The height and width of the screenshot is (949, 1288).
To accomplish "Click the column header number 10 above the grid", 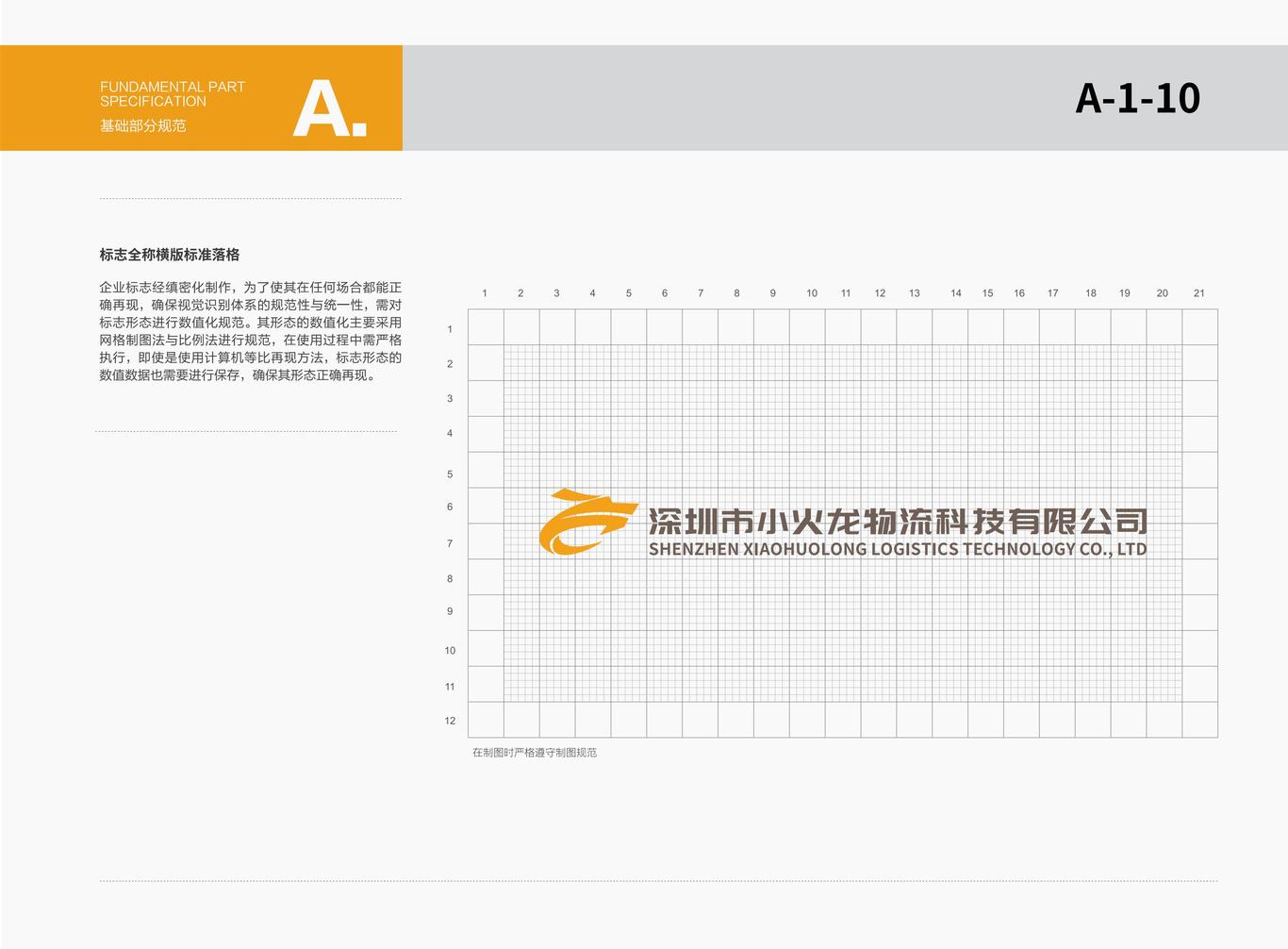I will tap(812, 293).
